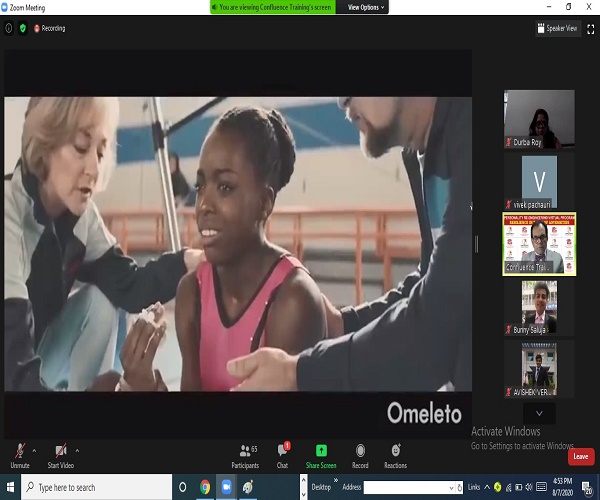Select Bunny Saluja's video thumbnail
Viewport: 600px width, 500px height.
pos(539,307)
